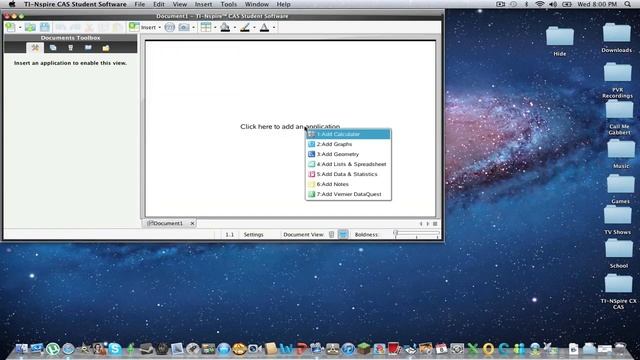The height and width of the screenshot is (360, 640).
Task: Click the Insert page icon in toolbar
Action: pos(134,27)
